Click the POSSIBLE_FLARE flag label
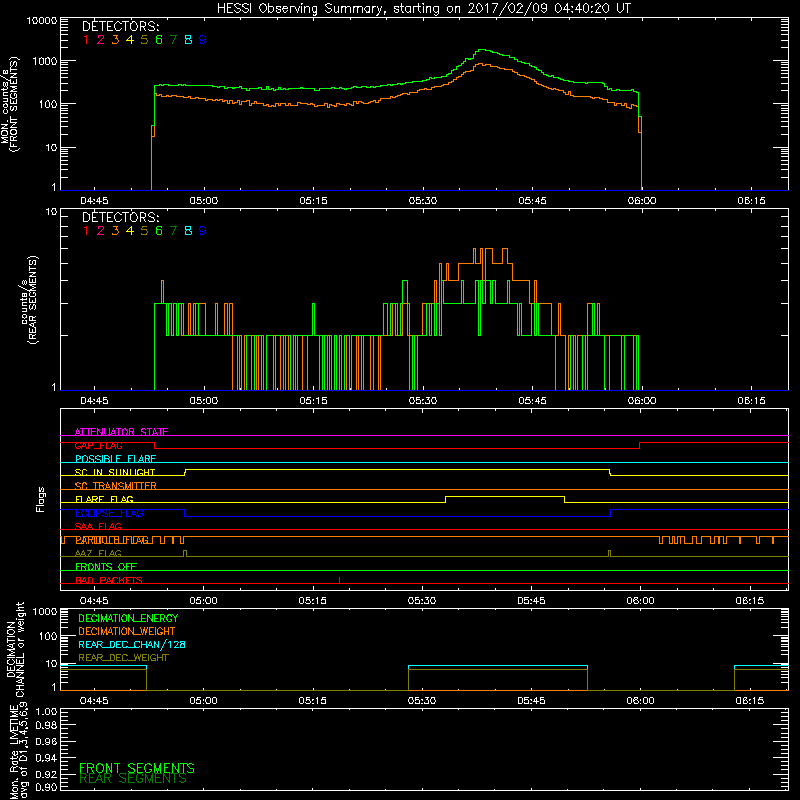 coord(115,459)
